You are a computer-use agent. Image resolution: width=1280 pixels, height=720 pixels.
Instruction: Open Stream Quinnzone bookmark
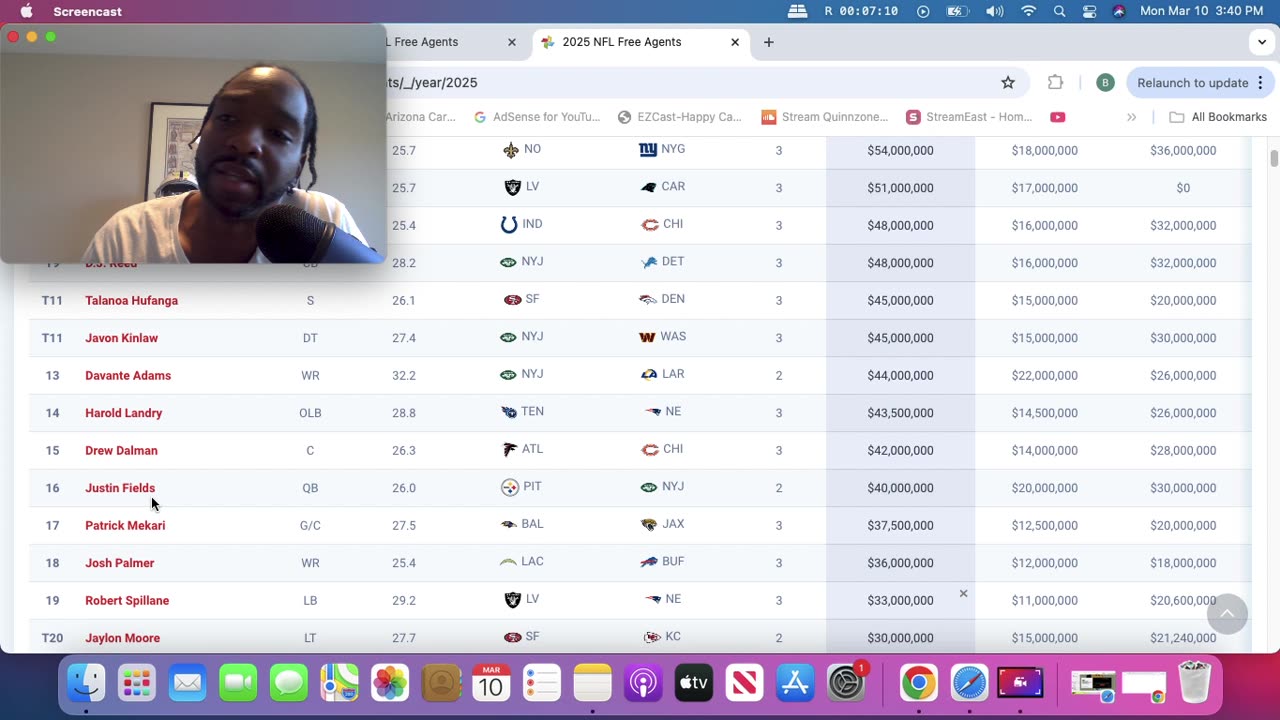point(825,117)
